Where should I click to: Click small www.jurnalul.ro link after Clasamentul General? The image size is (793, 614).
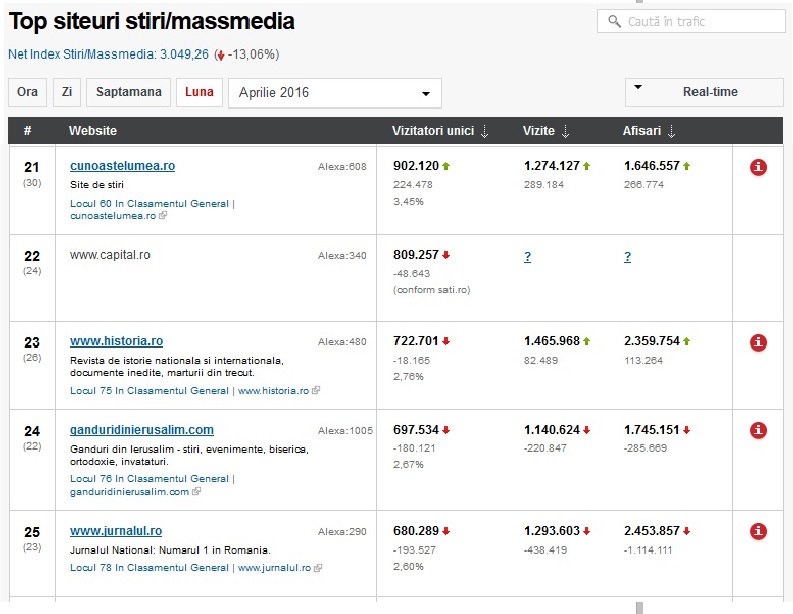coord(274,568)
